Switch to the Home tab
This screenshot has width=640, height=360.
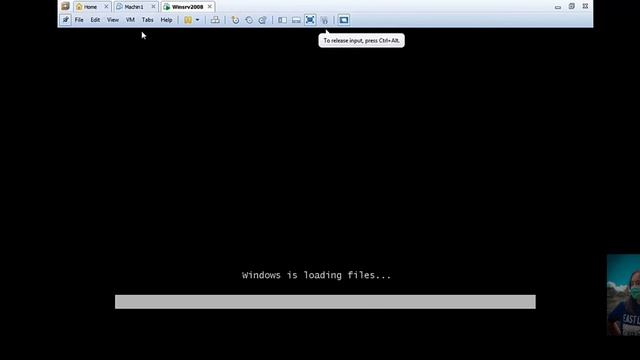click(92, 7)
